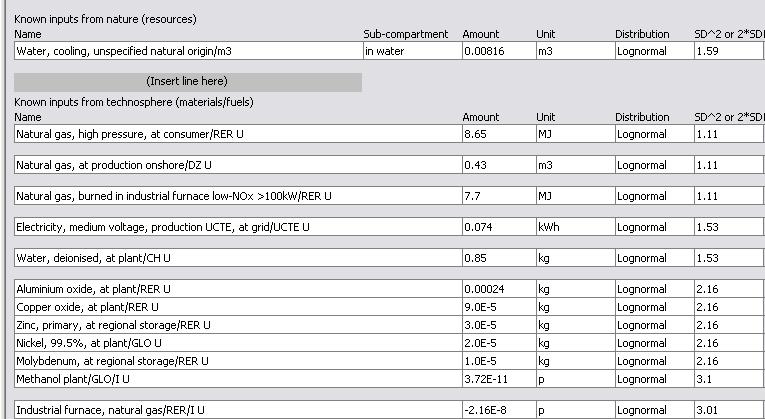Viewport: 765px width, 419px height.
Task: Select 'Natural gas, burned in industrial furnace' entry
Action: tap(187, 197)
